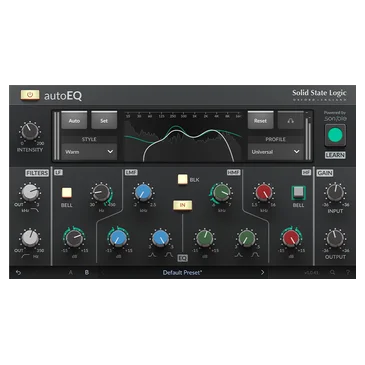
Task: Click the Solid State Logic logo
Action: 319,95
